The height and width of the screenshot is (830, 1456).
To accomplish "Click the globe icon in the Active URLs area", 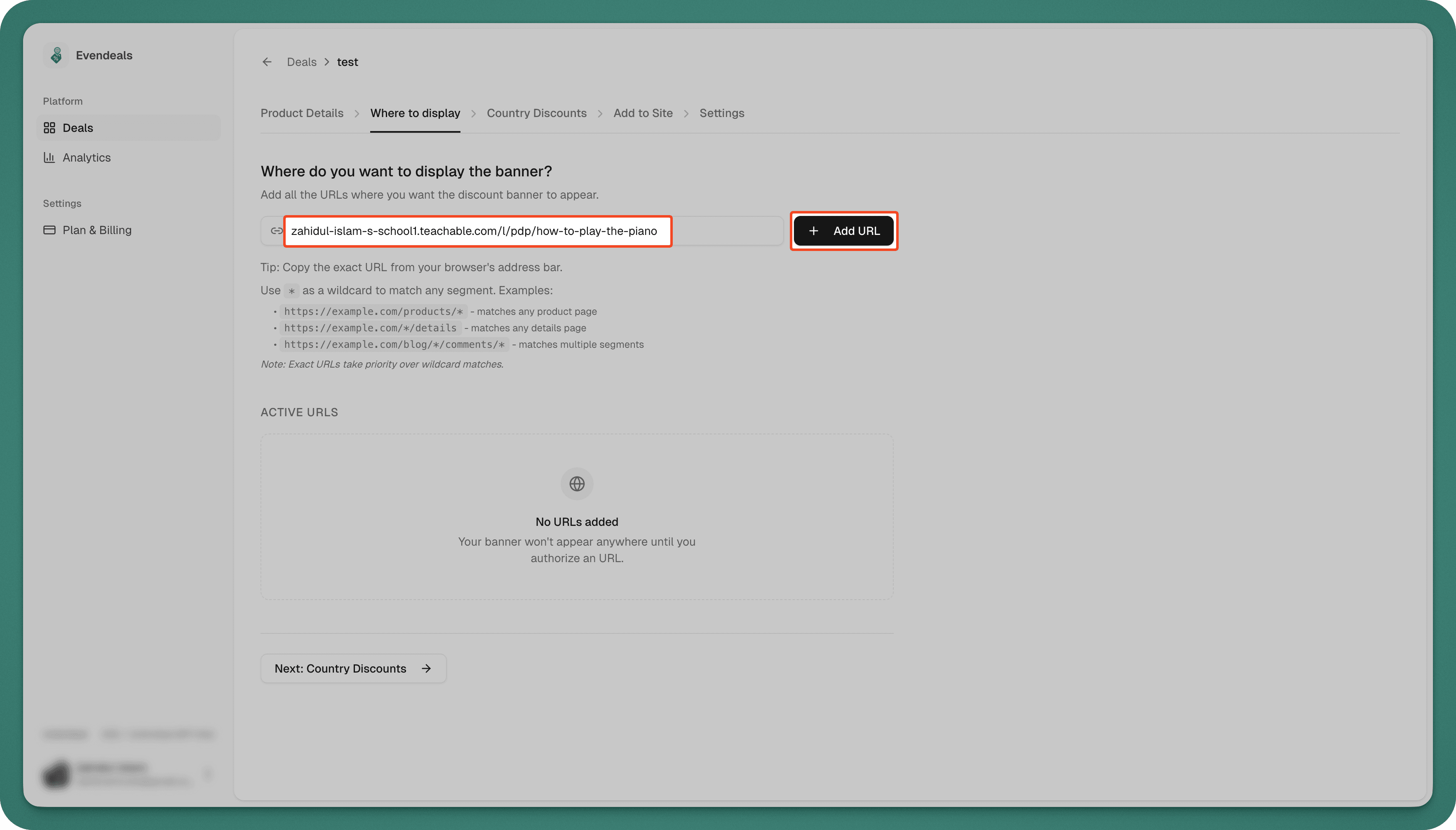I will click(576, 483).
